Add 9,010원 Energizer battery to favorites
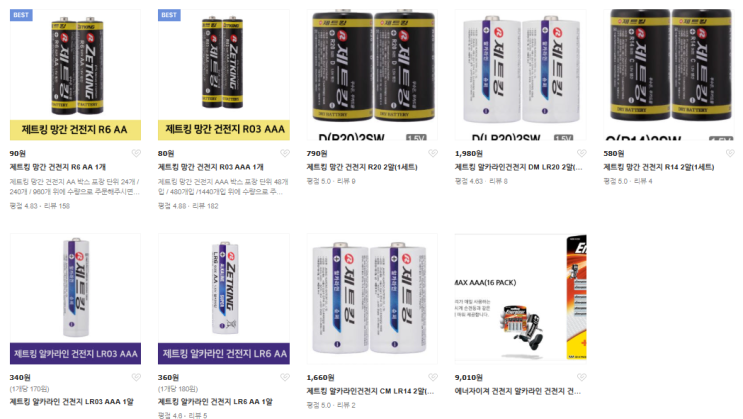This screenshot has height=419, width=743. [581, 377]
